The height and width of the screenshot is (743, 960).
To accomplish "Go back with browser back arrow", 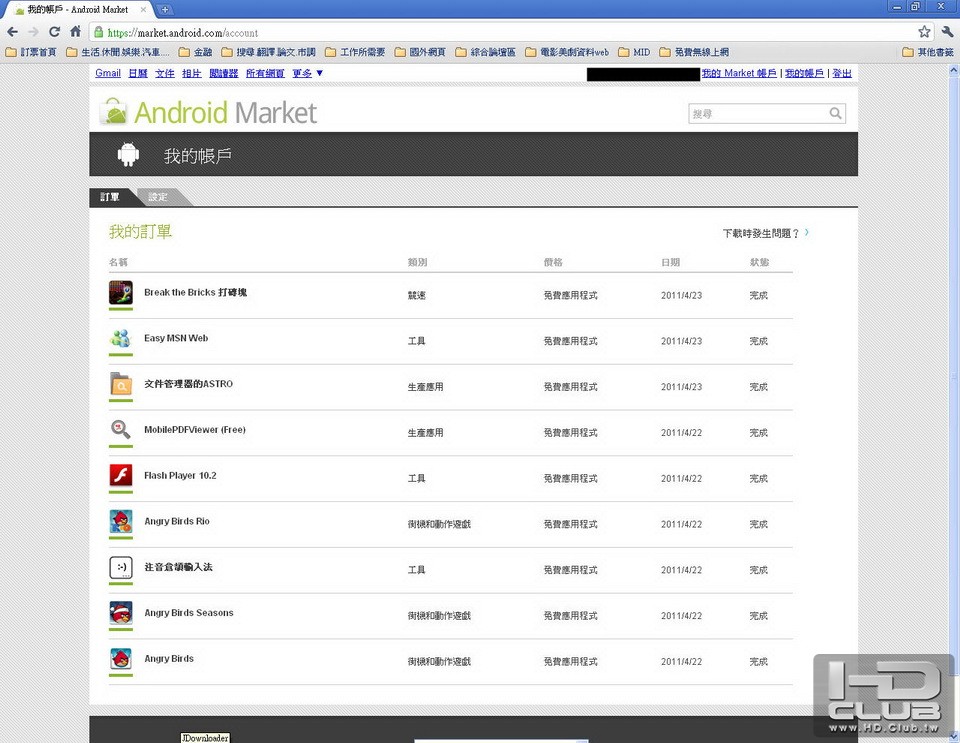I will pyautogui.click(x=13, y=32).
